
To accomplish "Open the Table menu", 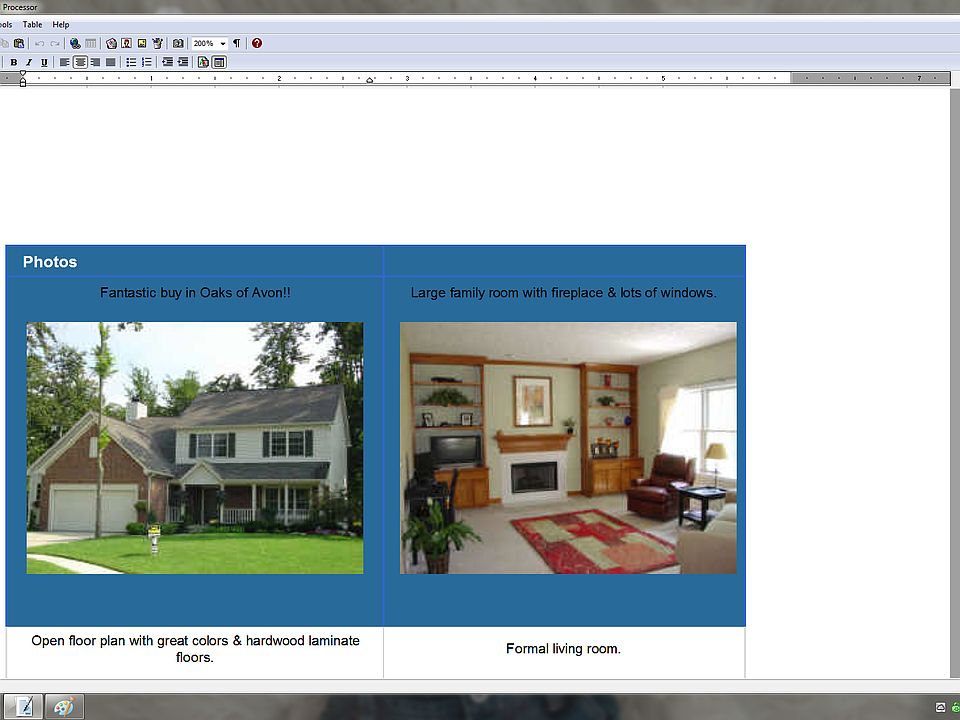I will [32, 25].
